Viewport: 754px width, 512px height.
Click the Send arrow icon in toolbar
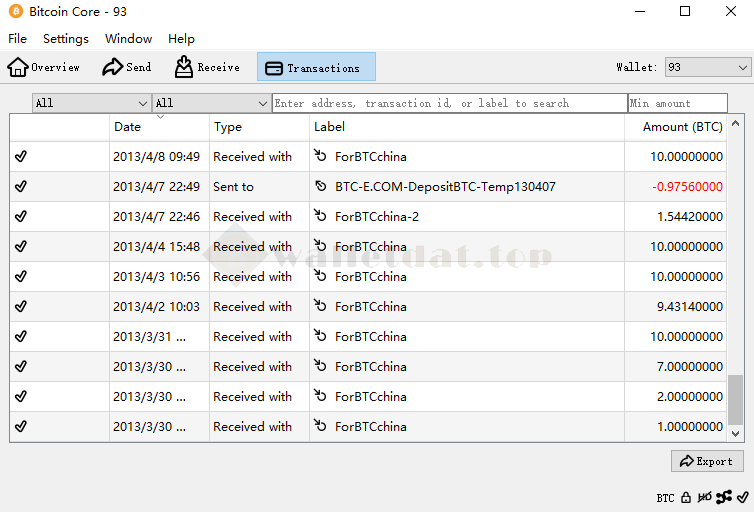tap(112, 67)
